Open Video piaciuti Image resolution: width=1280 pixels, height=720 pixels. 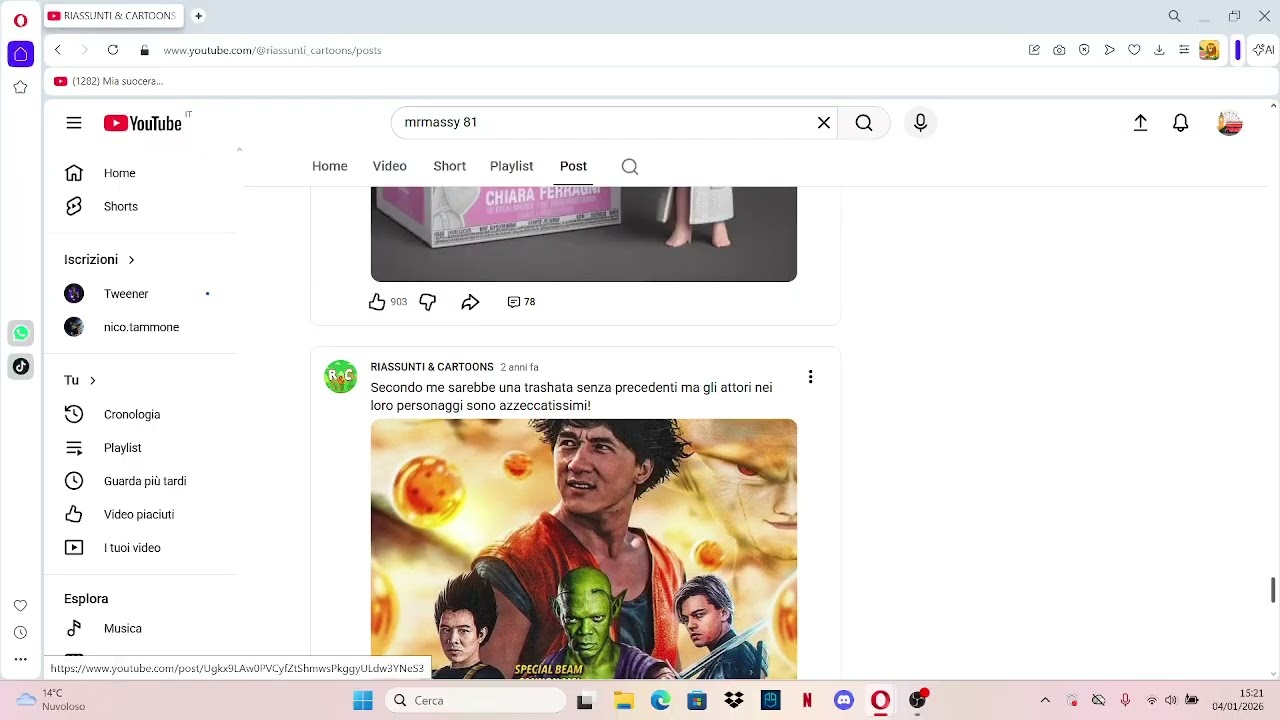[140, 514]
